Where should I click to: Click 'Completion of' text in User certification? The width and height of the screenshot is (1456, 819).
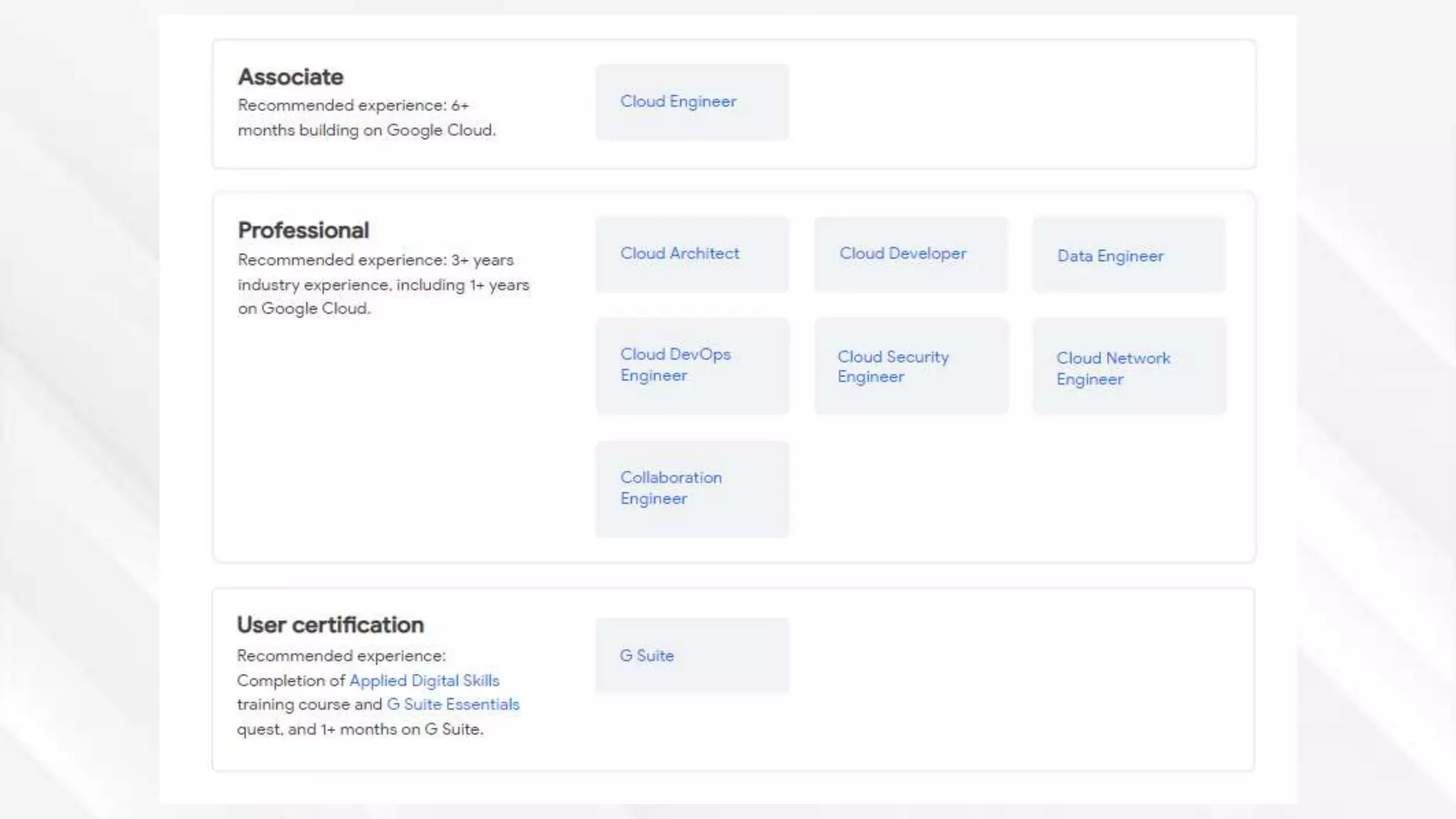point(290,680)
